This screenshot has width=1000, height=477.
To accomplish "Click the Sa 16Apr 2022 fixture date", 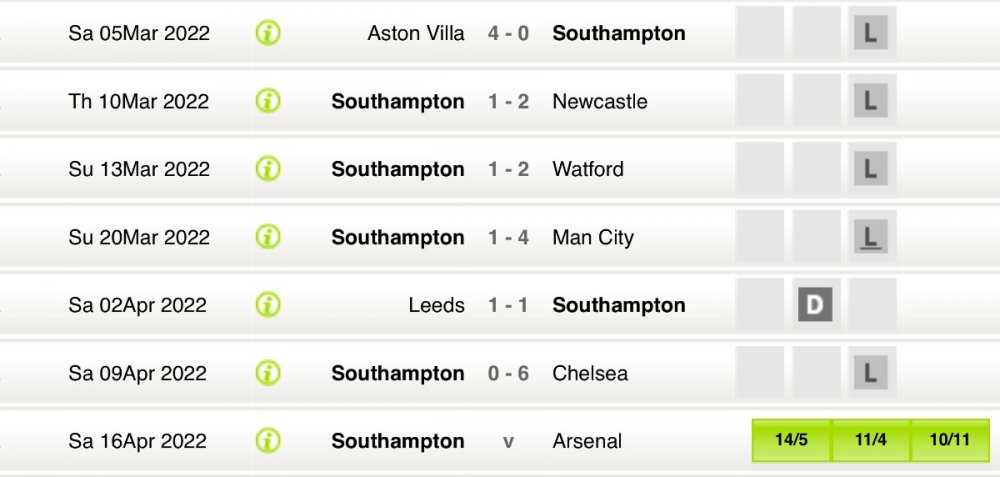I will pyautogui.click(x=139, y=441).
